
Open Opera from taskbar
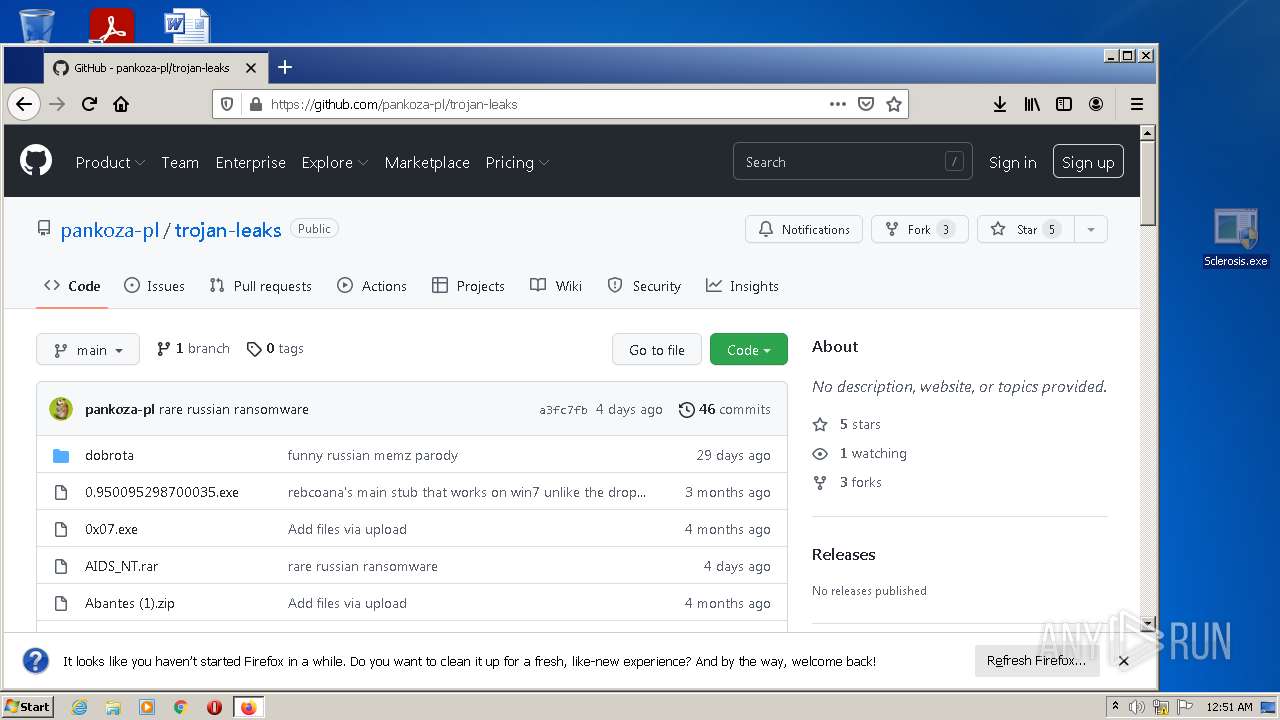coord(214,707)
